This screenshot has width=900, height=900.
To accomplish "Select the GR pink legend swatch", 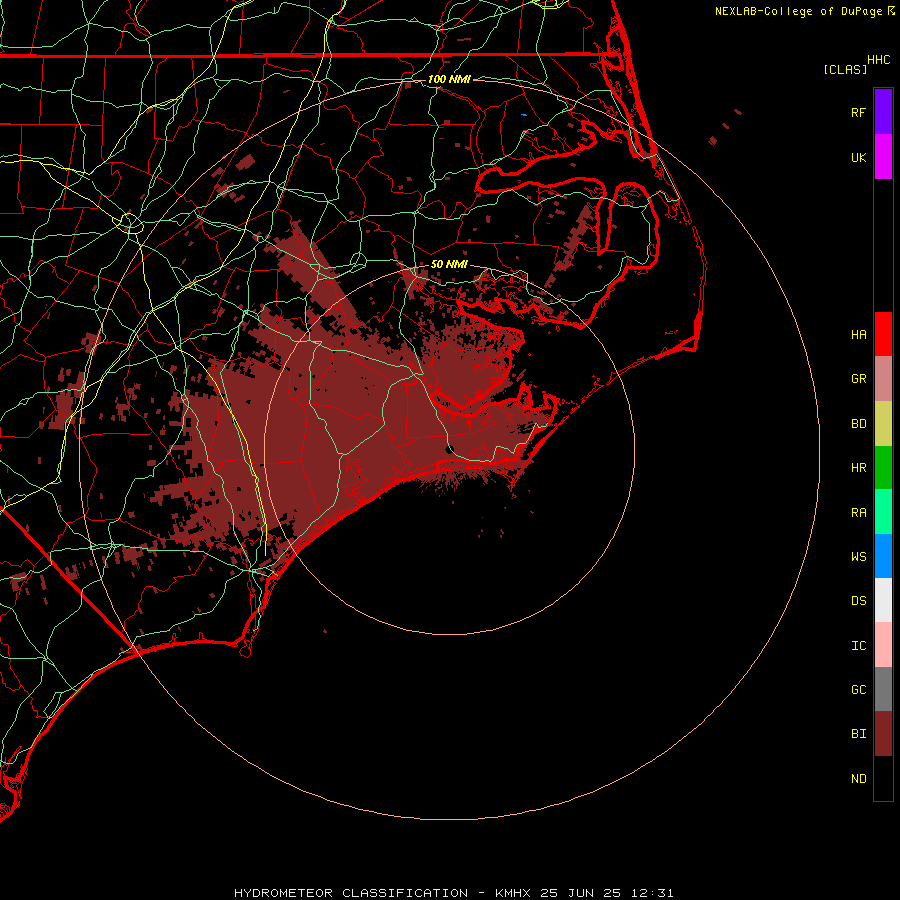I will pyautogui.click(x=883, y=379).
